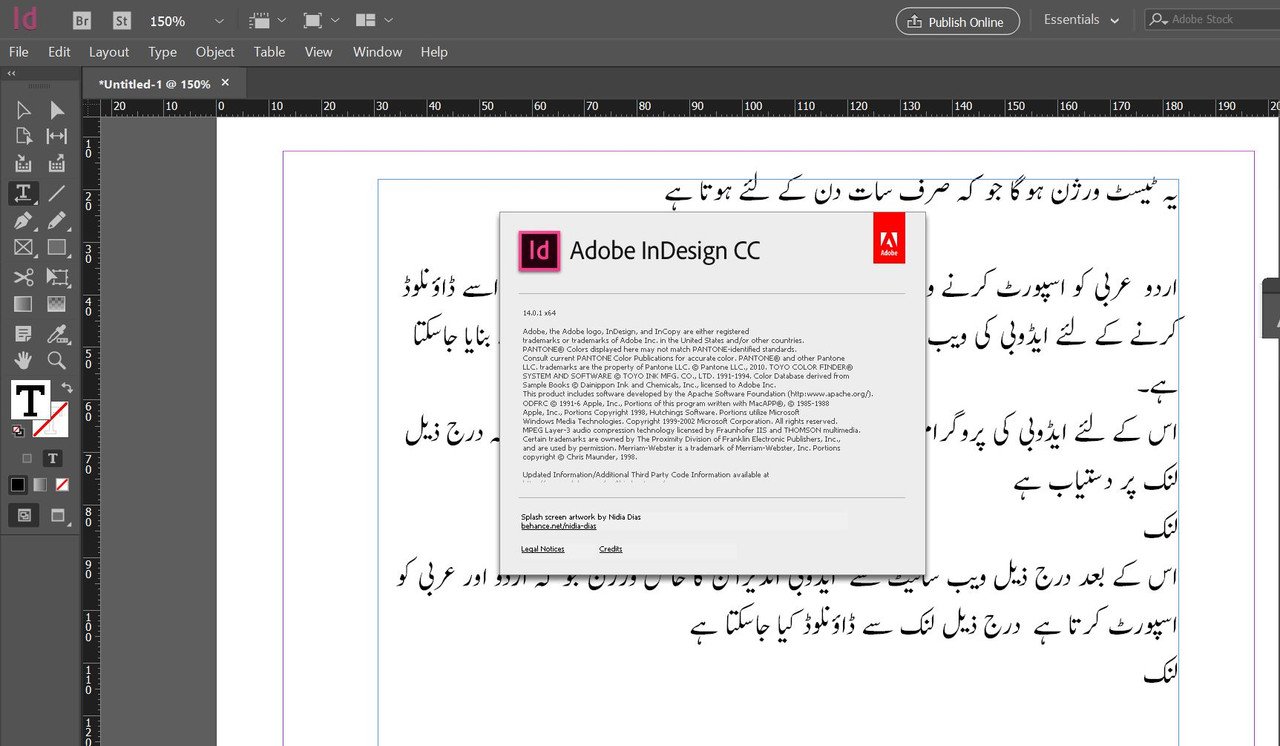Open Adobe Stock via St icon
1280x746 pixels.
121,20
